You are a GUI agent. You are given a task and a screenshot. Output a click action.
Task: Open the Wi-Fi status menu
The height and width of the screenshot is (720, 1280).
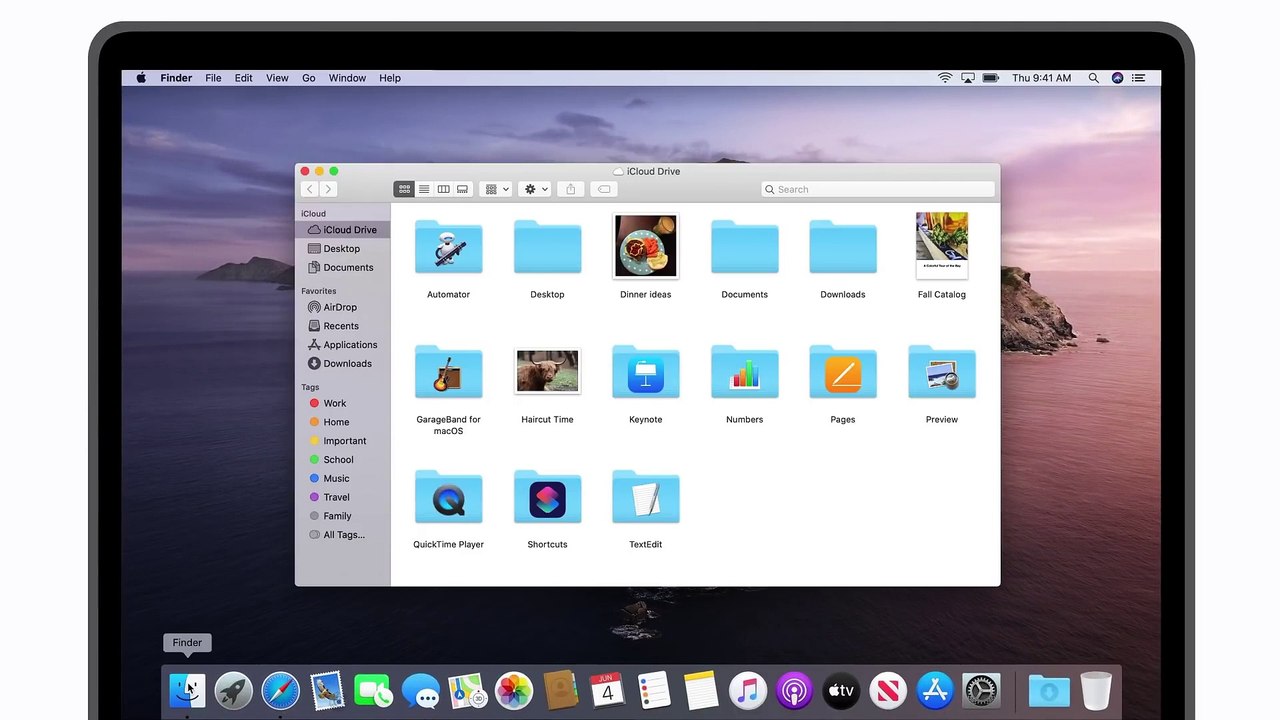945,78
